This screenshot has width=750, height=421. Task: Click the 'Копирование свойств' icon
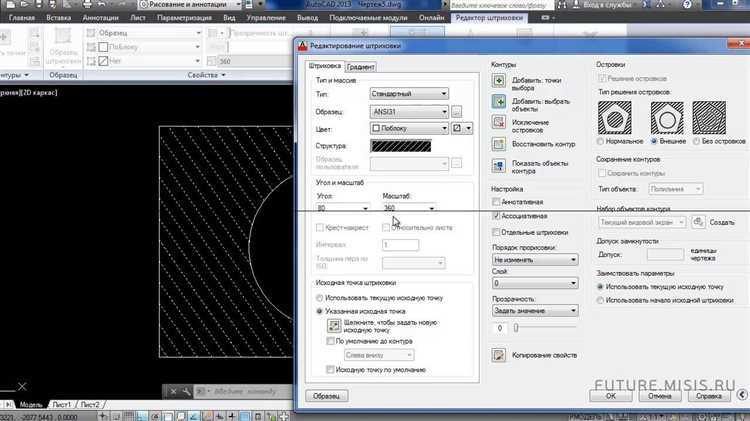tap(500, 355)
